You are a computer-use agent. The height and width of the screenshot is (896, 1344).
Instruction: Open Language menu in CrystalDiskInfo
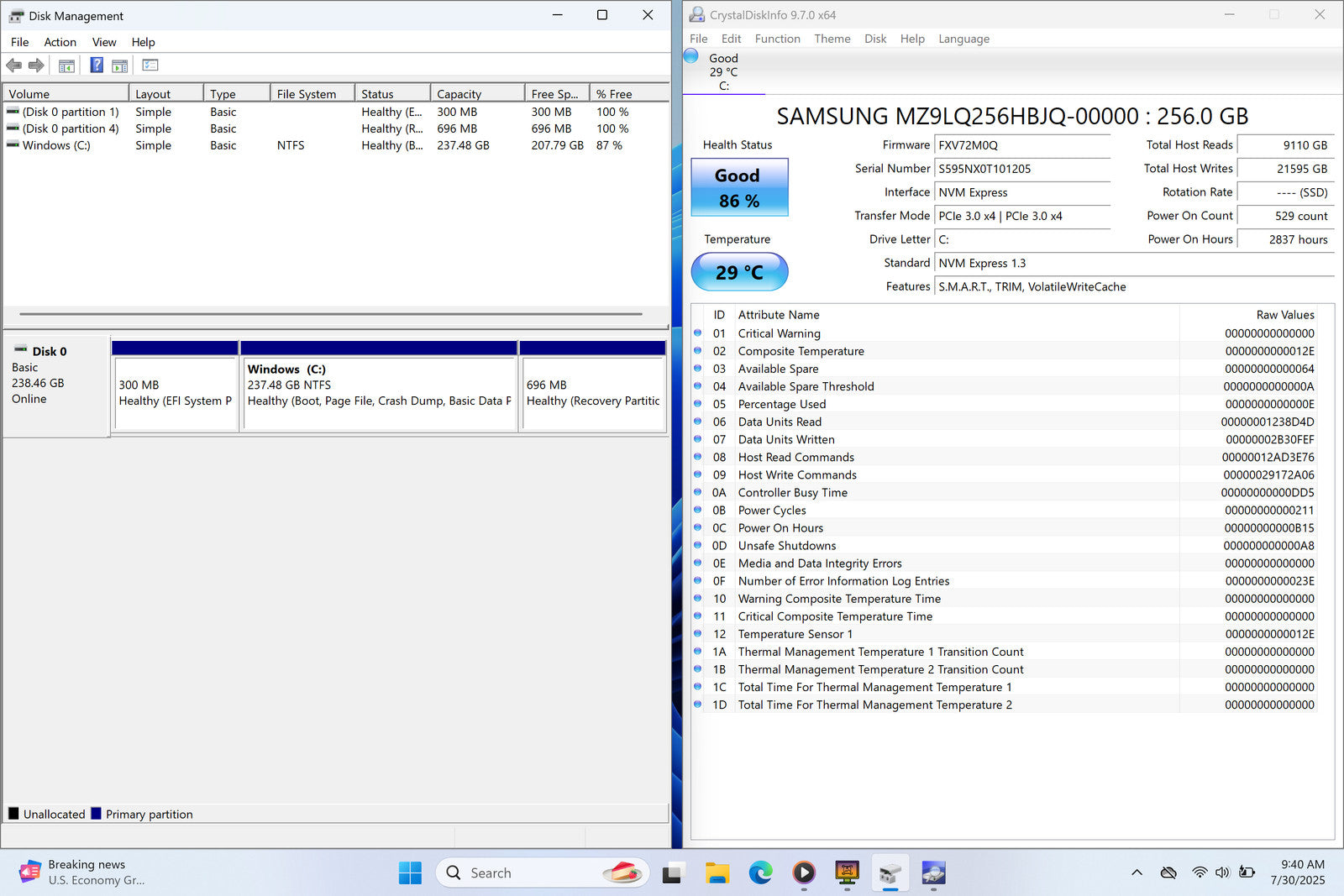[x=963, y=39]
